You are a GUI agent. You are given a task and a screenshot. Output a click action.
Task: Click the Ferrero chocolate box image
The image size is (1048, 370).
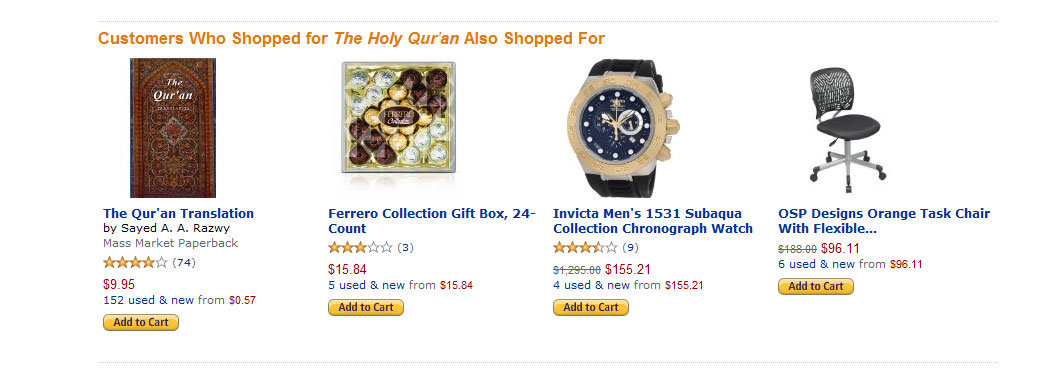tap(398, 118)
